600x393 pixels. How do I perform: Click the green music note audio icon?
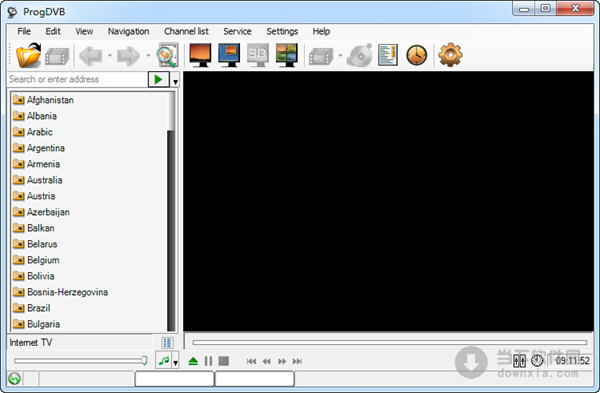pos(164,360)
